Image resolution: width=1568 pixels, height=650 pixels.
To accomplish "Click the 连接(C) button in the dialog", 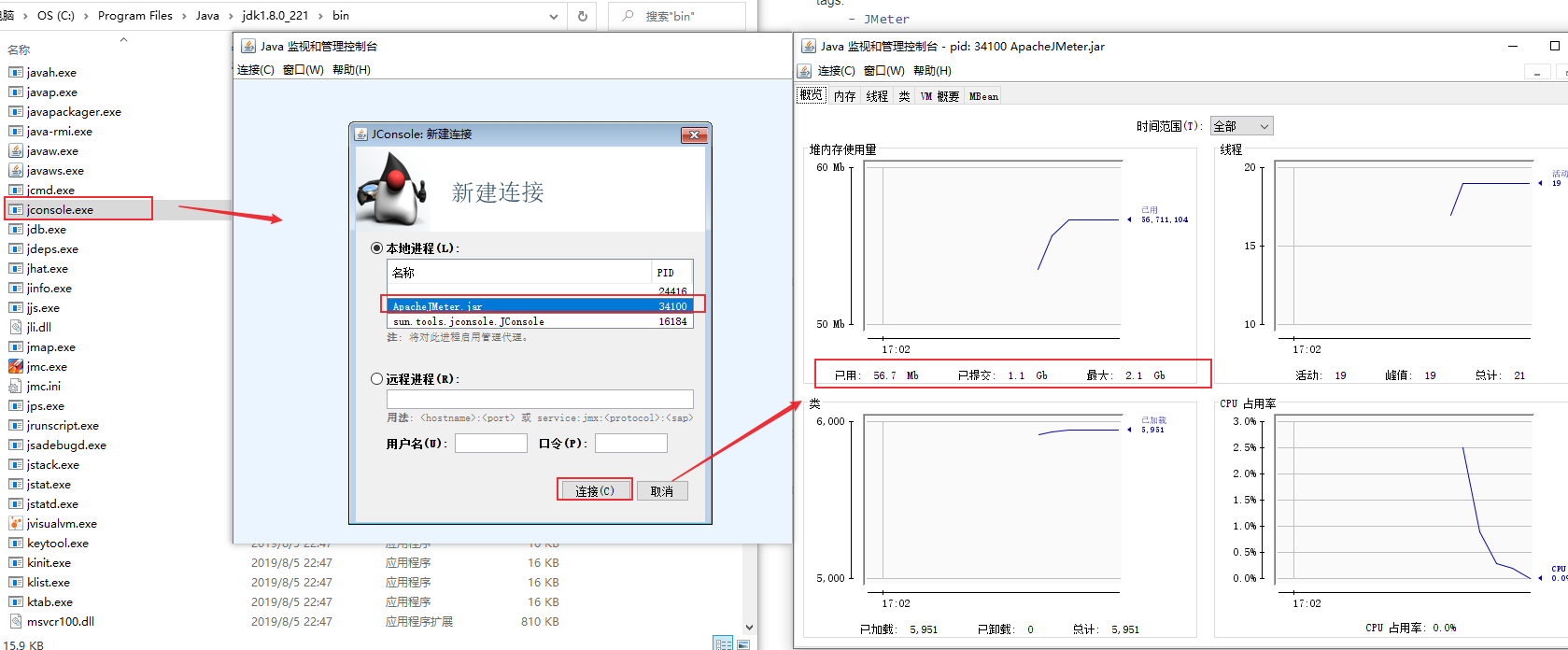I will [x=595, y=490].
